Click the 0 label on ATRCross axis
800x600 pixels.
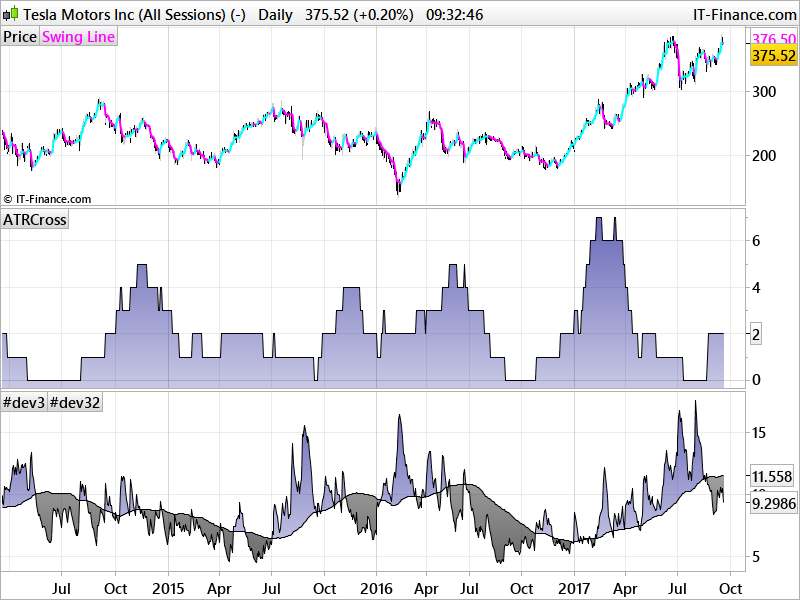756,380
